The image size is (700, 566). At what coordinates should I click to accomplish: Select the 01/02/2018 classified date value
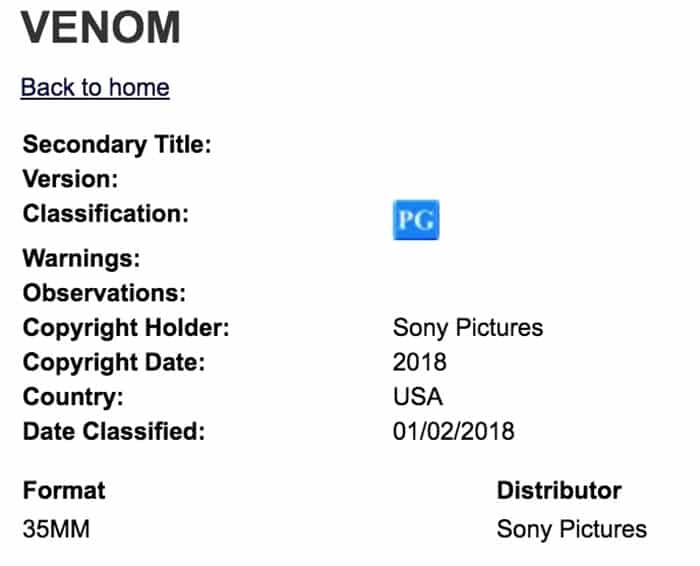pyautogui.click(x=454, y=432)
